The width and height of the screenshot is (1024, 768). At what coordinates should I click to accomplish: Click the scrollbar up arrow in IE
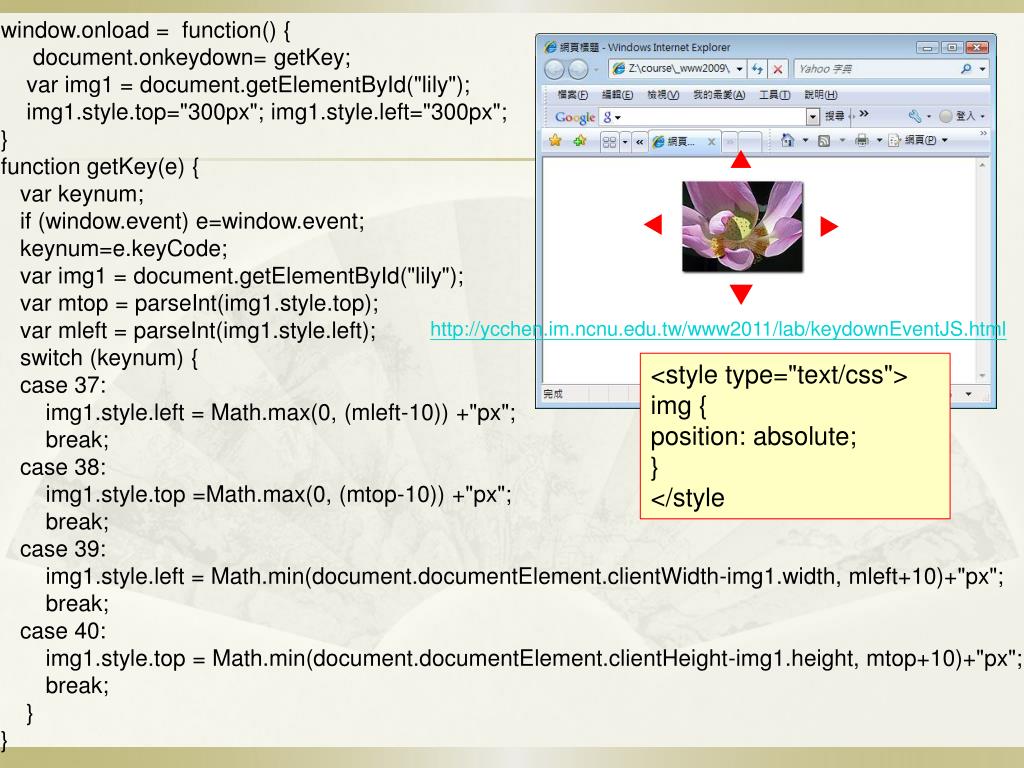click(982, 166)
